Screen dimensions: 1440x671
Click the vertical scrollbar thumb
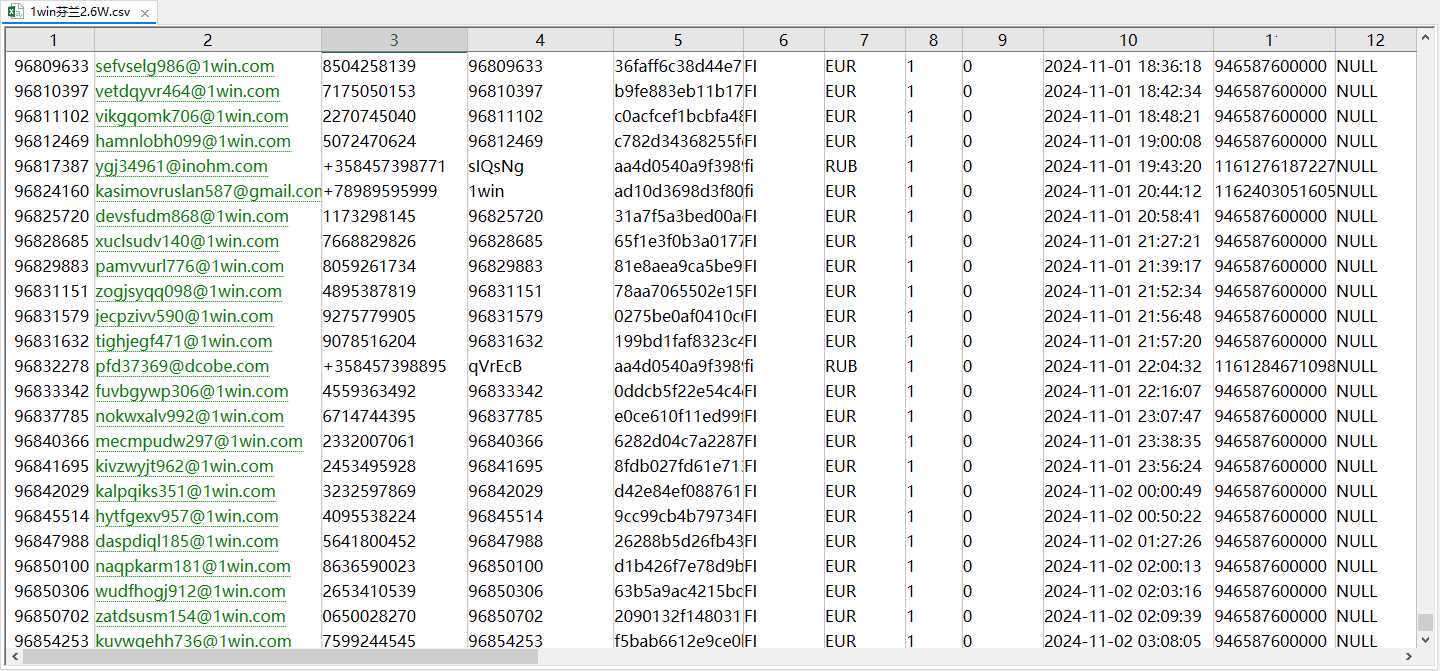pos(1425,621)
